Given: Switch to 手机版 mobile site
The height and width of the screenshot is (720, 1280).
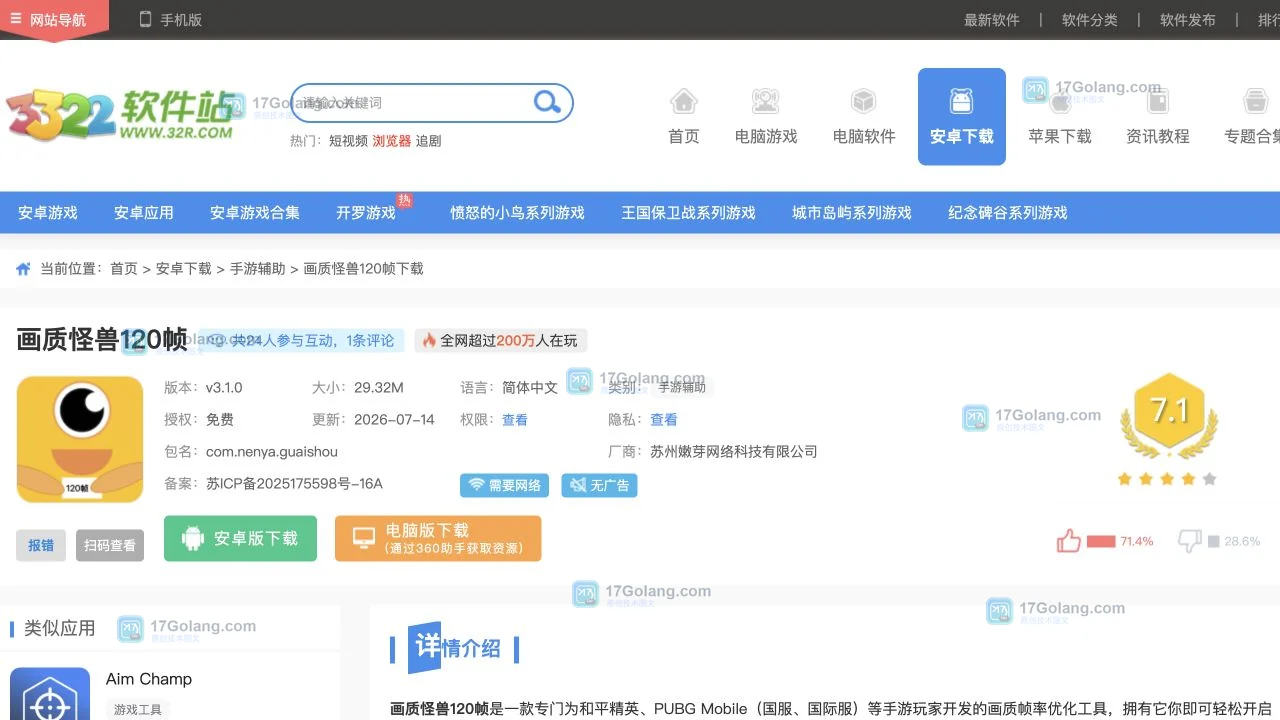Looking at the screenshot, I should 170,19.
